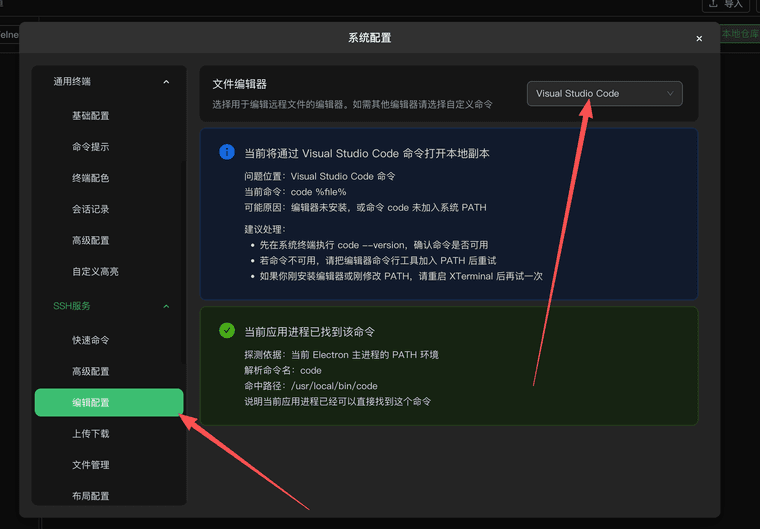Viewport: 760px width, 529px height.
Task: Open 高级配置 under SSH服务
Action: click(91, 371)
